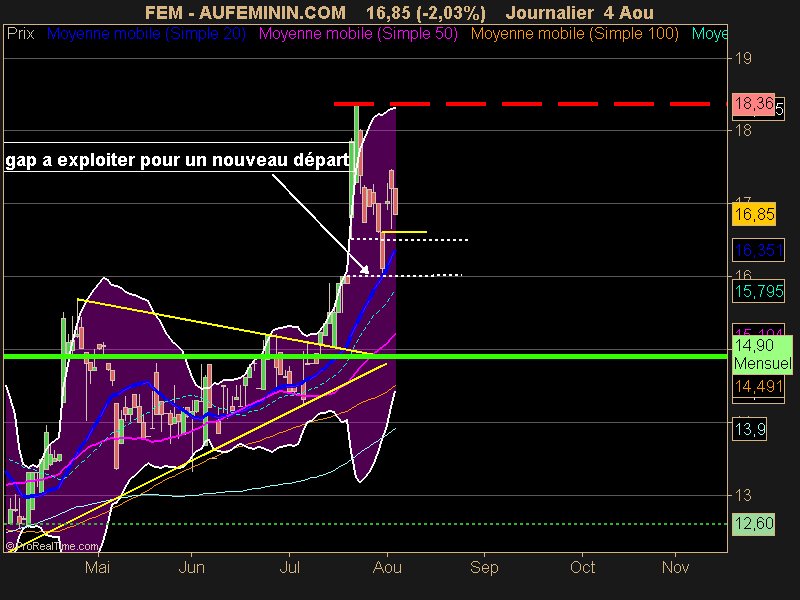The image size is (800, 600).
Task: Click the 13,9 price label
Action: pos(749,429)
